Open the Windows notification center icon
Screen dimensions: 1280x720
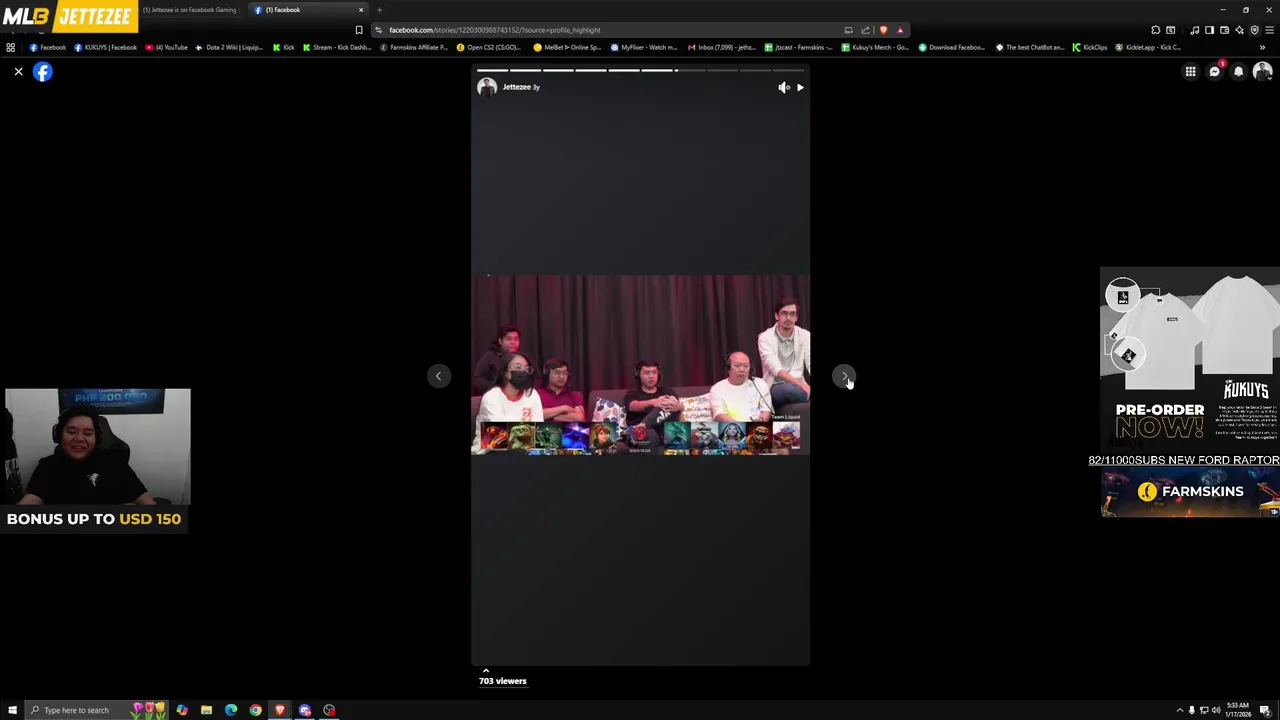pyautogui.click(x=1265, y=710)
